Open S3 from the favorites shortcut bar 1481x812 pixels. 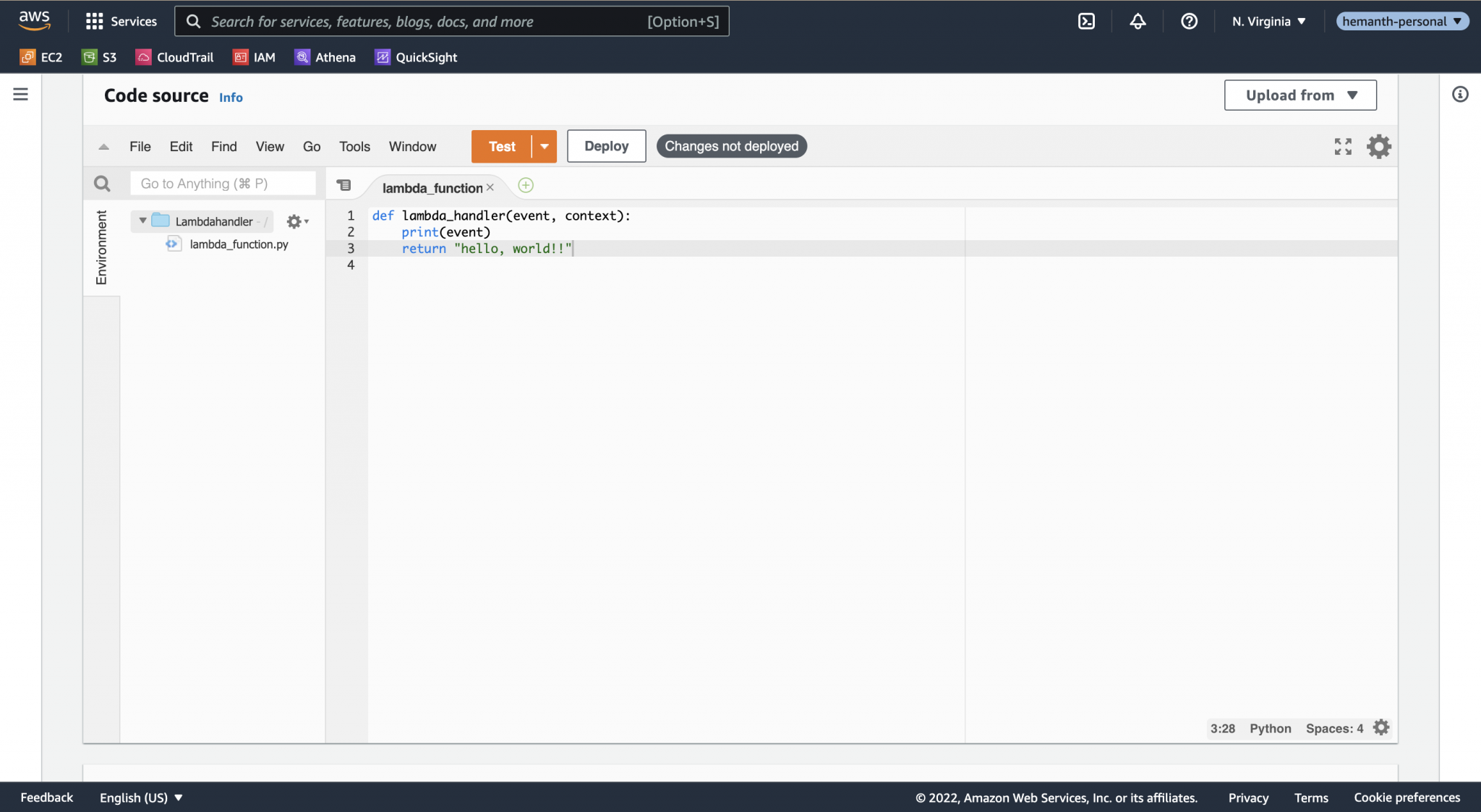point(99,57)
